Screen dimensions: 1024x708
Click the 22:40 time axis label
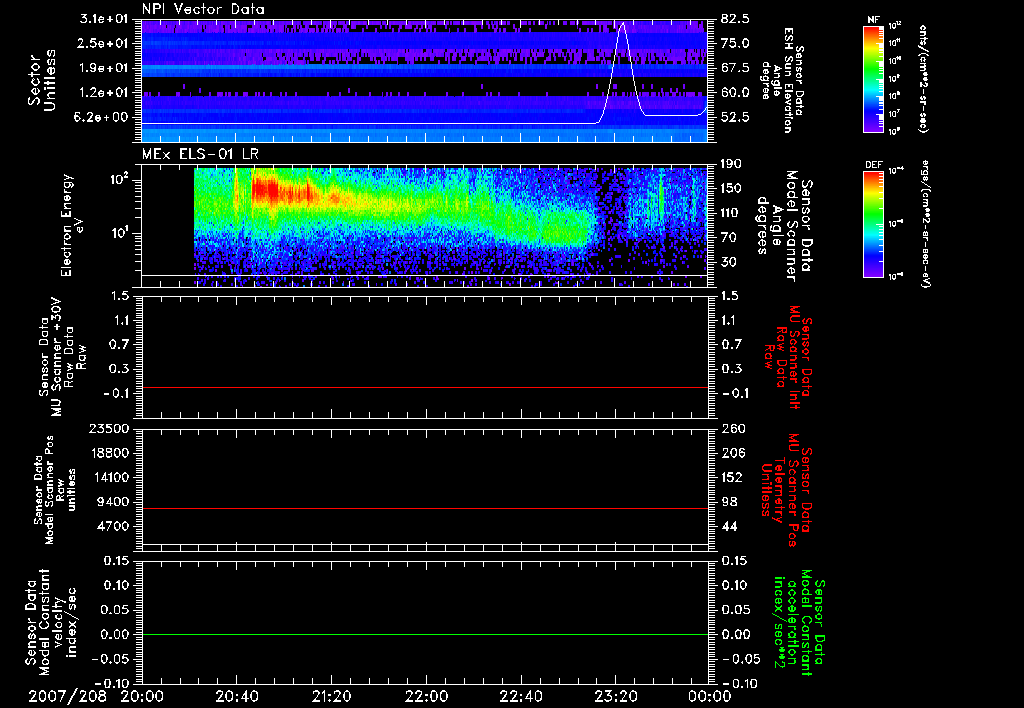[520, 696]
